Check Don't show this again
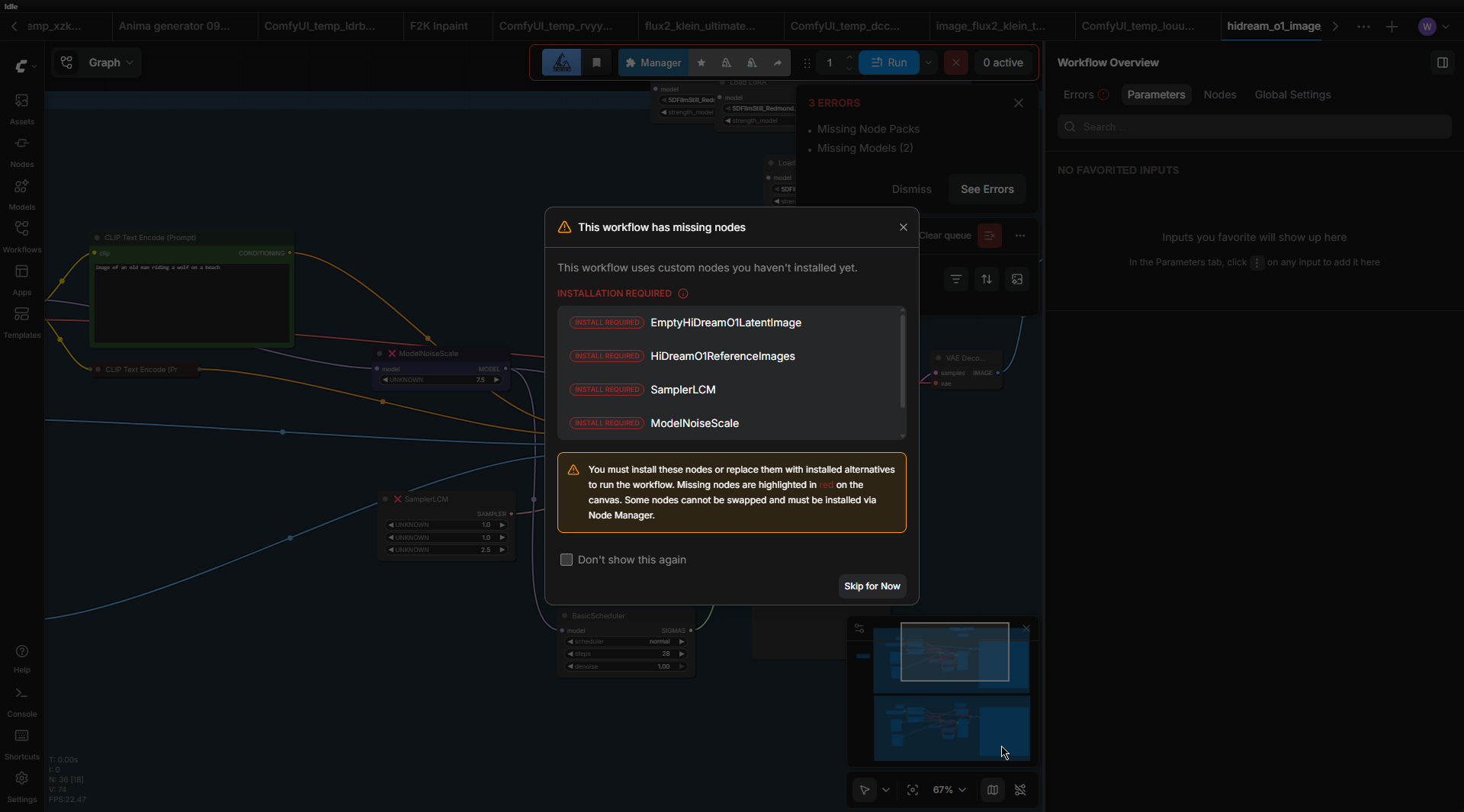 click(x=566, y=560)
